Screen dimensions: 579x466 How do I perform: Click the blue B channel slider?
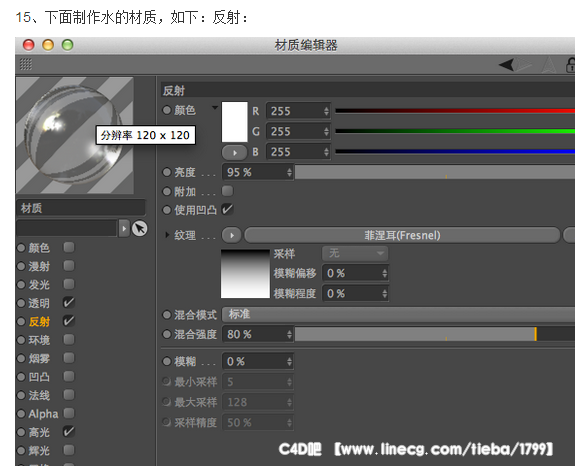pyautogui.click(x=455, y=151)
